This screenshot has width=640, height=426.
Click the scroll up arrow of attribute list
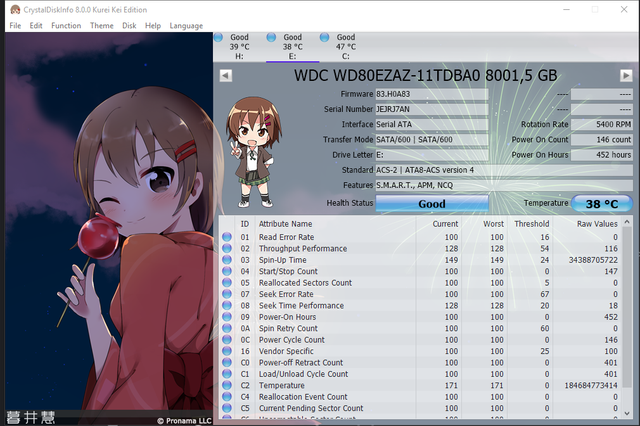click(x=627, y=222)
